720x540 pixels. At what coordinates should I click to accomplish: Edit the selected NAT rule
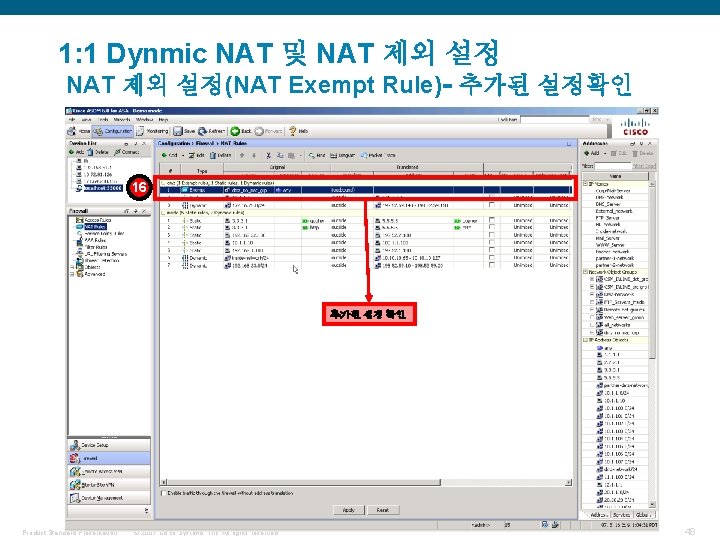(x=197, y=155)
